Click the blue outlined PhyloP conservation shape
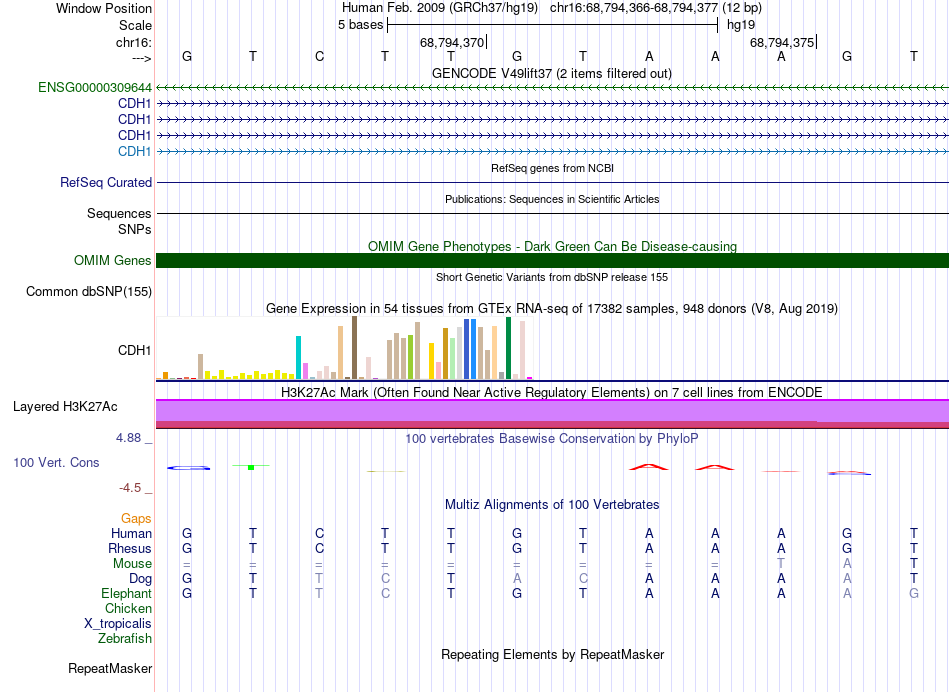This screenshot has width=950, height=692. (x=188, y=467)
